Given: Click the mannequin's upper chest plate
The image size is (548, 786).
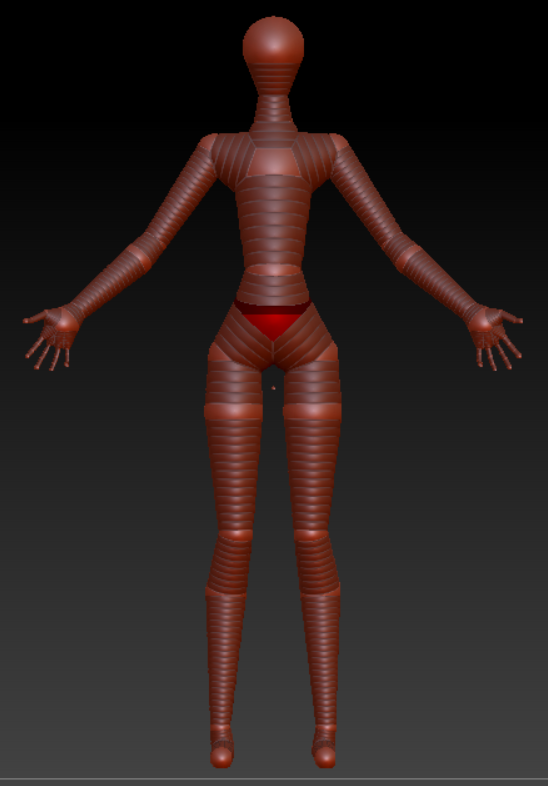Looking at the screenshot, I should tap(273, 161).
